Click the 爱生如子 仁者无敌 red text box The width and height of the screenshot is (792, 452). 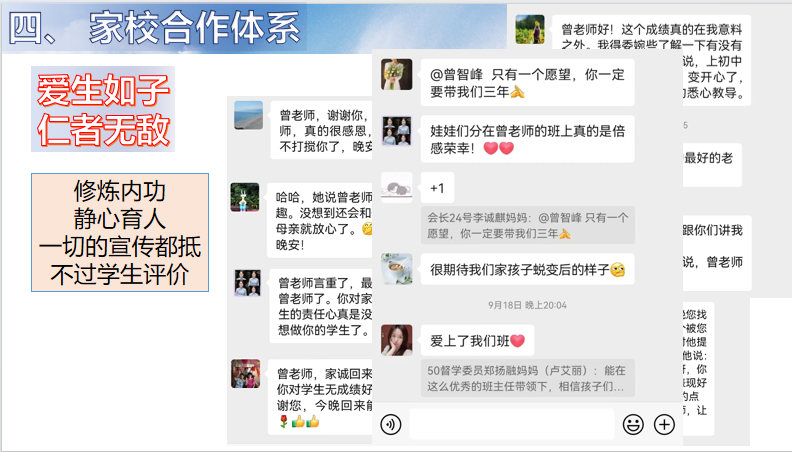[x=103, y=109]
